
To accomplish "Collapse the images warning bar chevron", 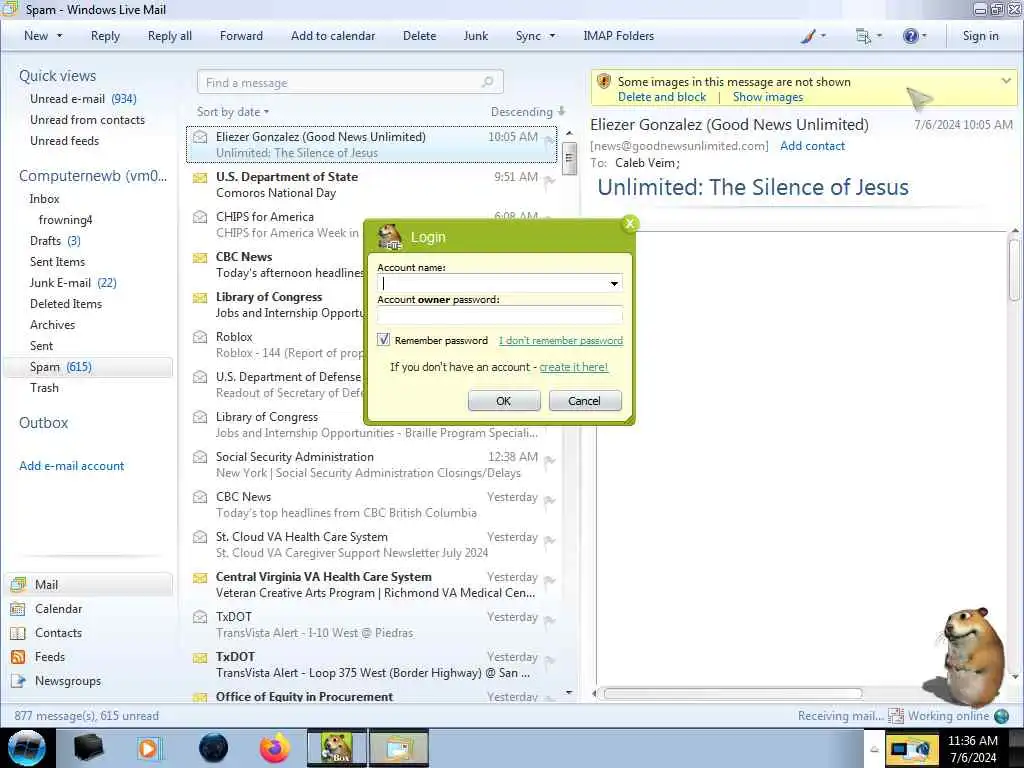I will 1006,81.
